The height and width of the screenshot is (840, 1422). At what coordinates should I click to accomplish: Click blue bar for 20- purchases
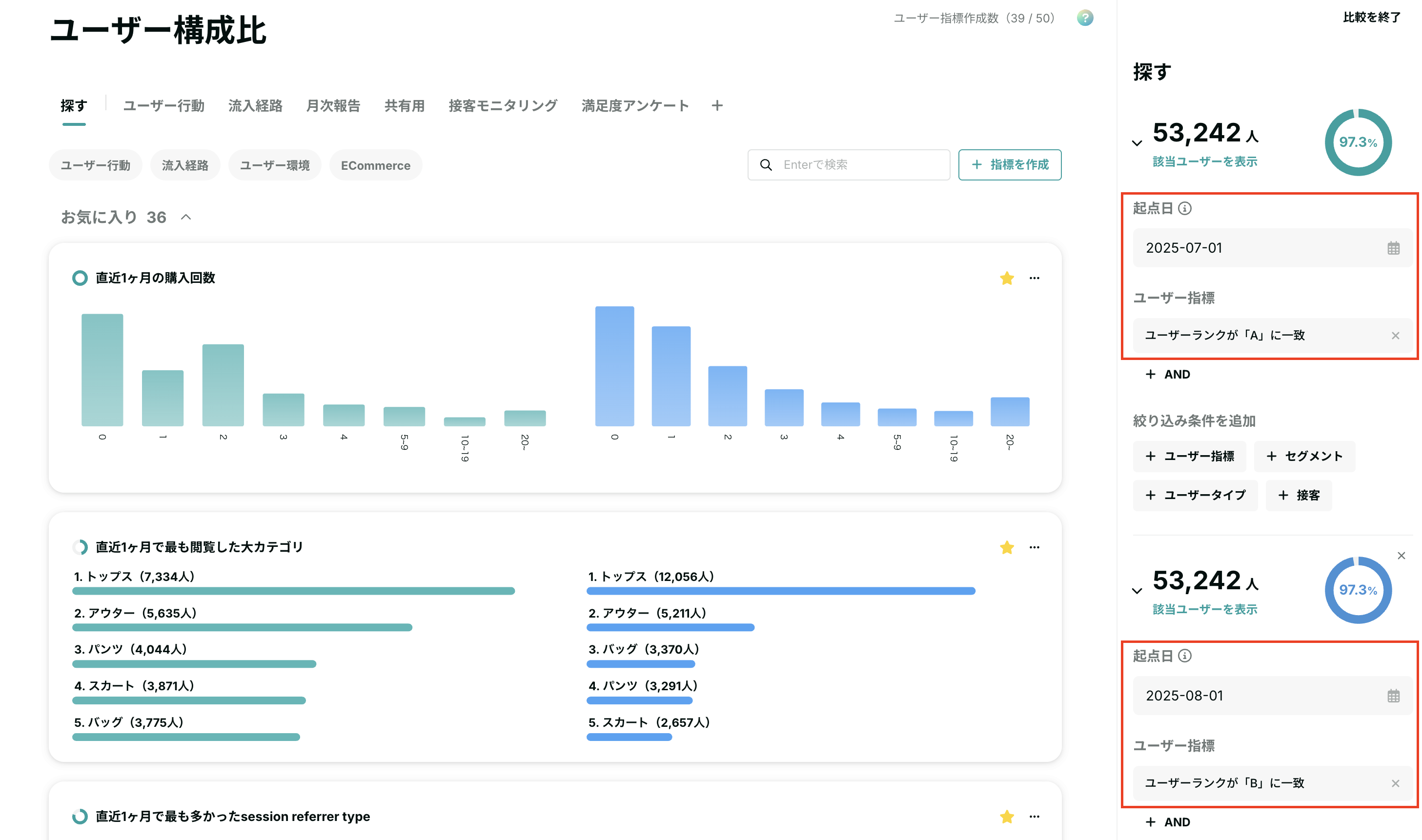coord(1009,412)
